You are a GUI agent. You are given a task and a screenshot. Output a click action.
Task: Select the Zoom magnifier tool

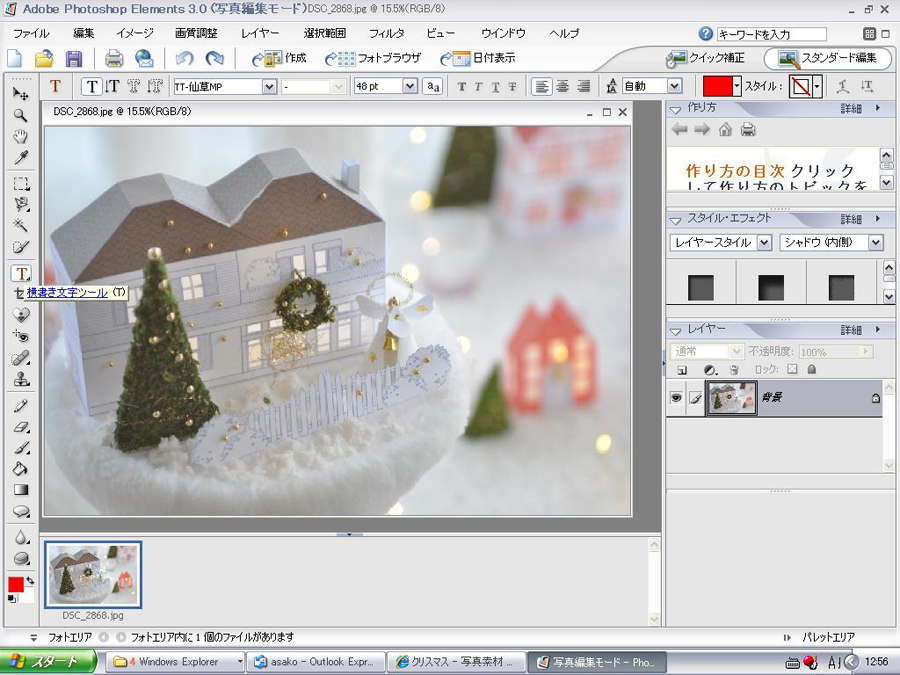coord(20,115)
